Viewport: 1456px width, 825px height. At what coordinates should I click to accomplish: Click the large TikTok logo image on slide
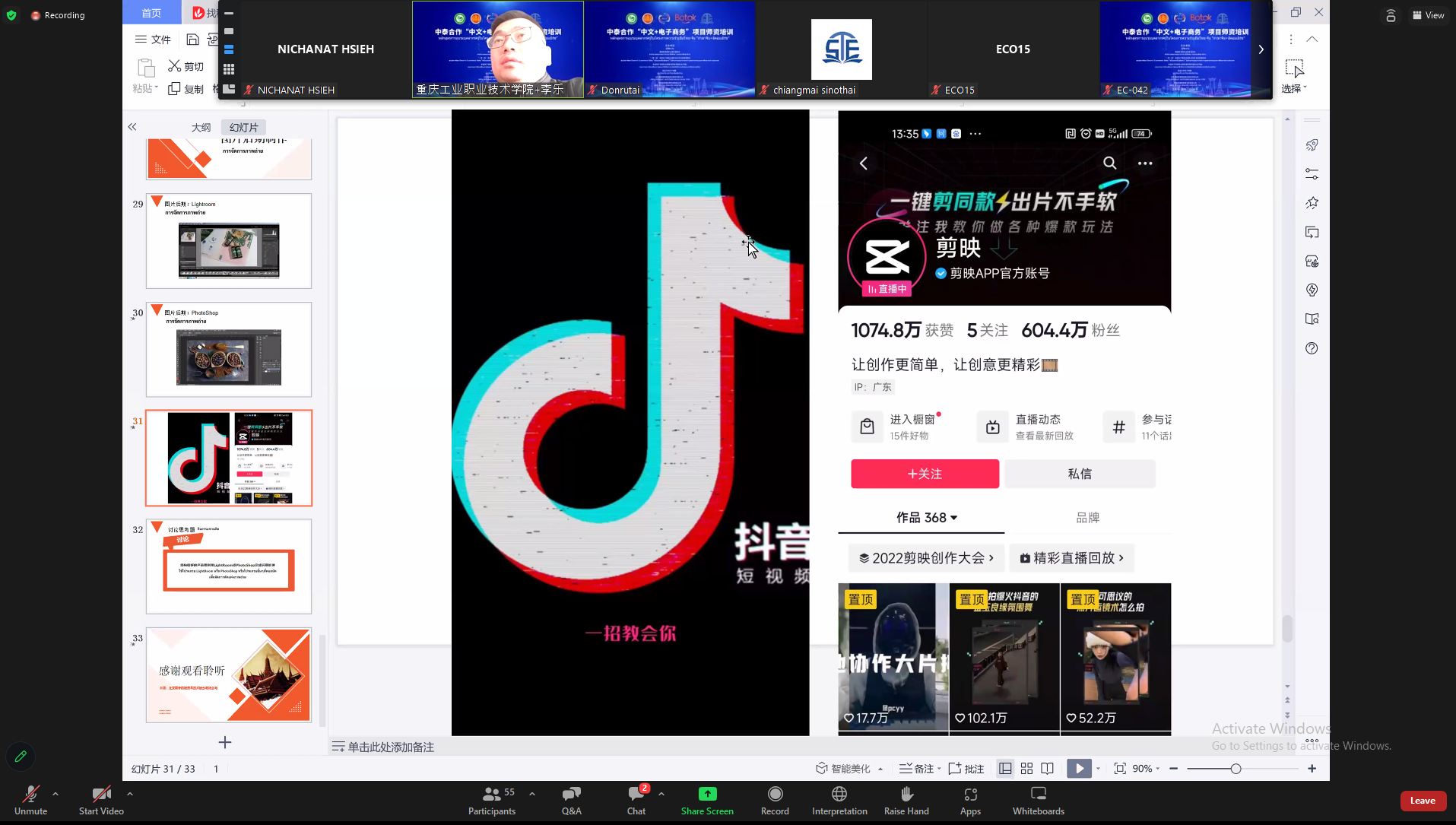(630, 423)
